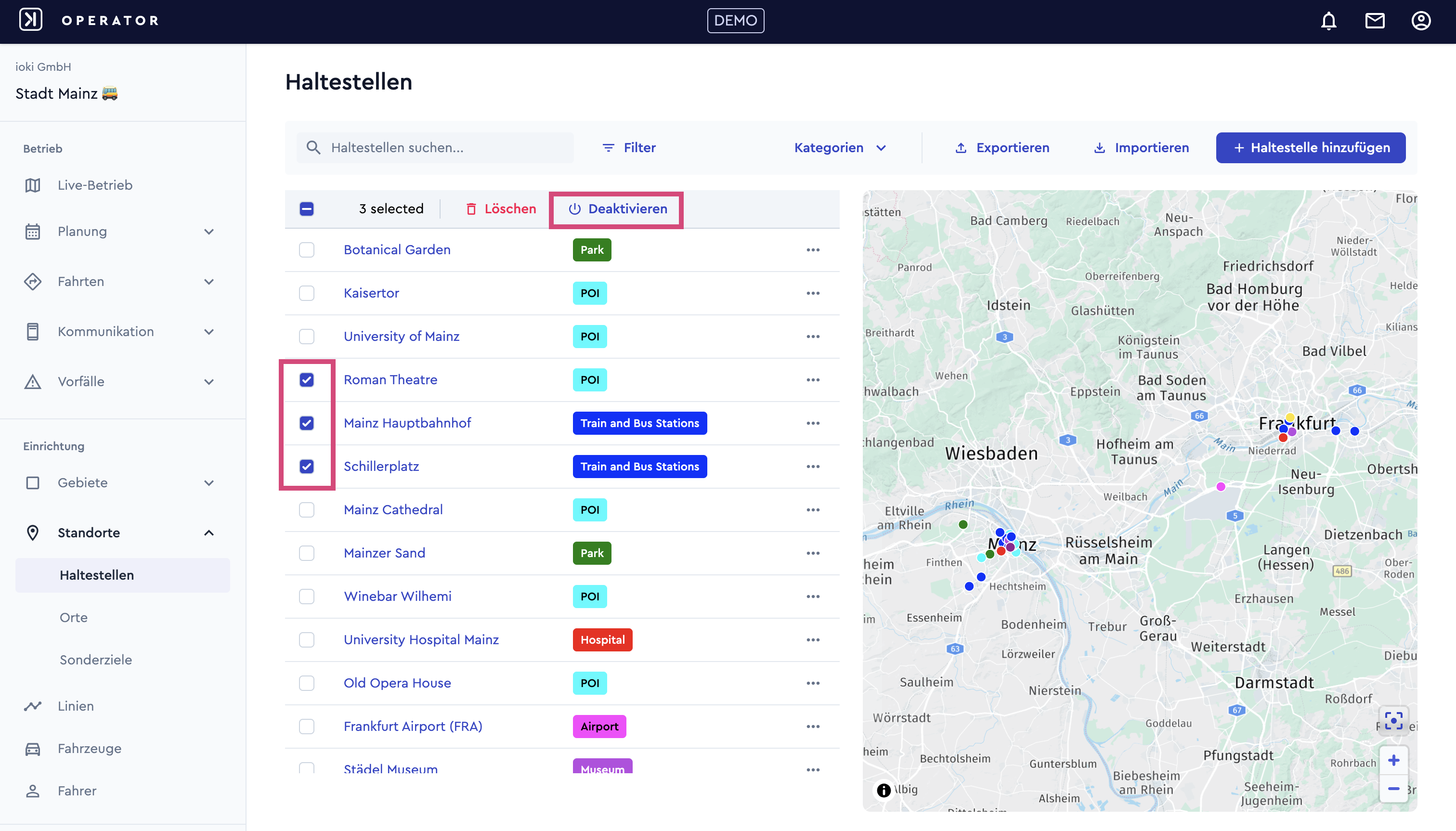Open Live-Betrieb map view
This screenshot has width=1456, height=831.
click(95, 185)
